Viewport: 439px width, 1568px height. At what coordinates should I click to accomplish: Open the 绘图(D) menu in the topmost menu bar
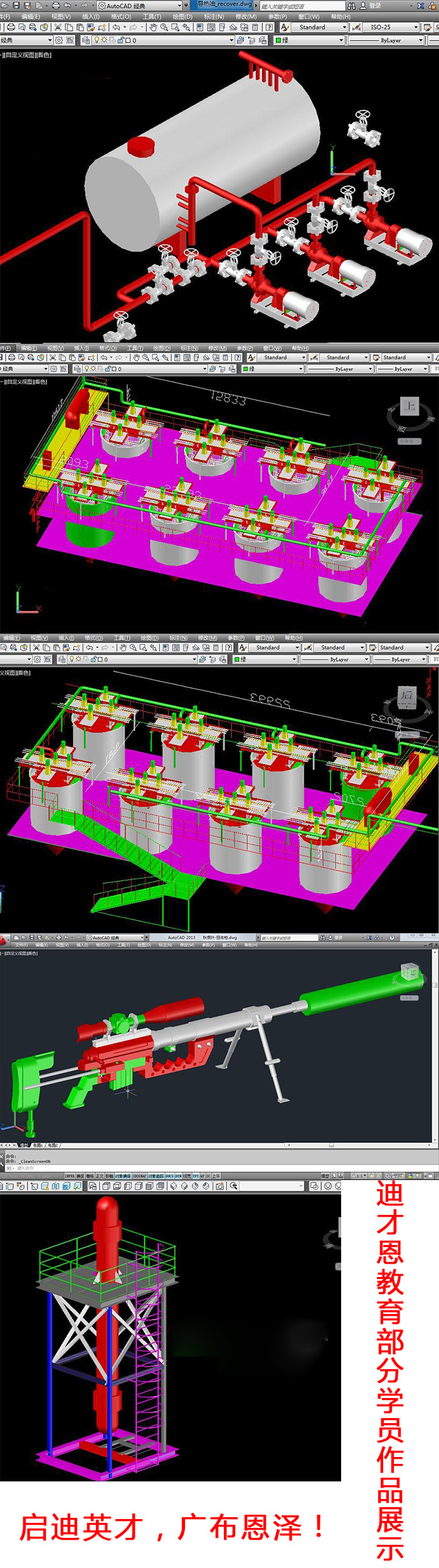coord(182,17)
